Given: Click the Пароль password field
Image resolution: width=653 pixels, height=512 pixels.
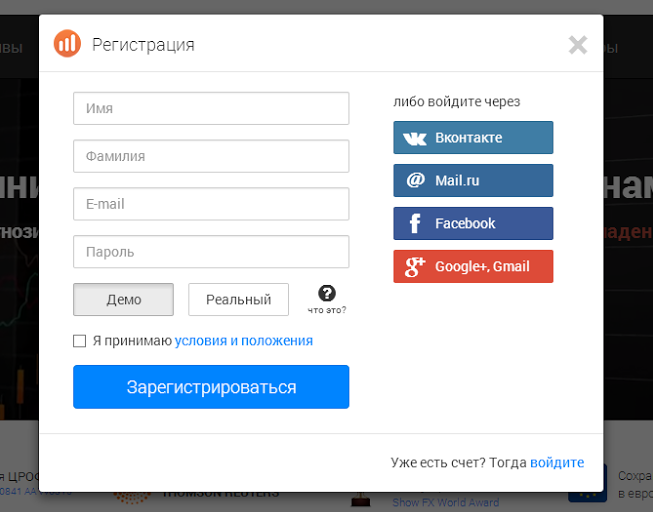Looking at the screenshot, I should point(211,252).
